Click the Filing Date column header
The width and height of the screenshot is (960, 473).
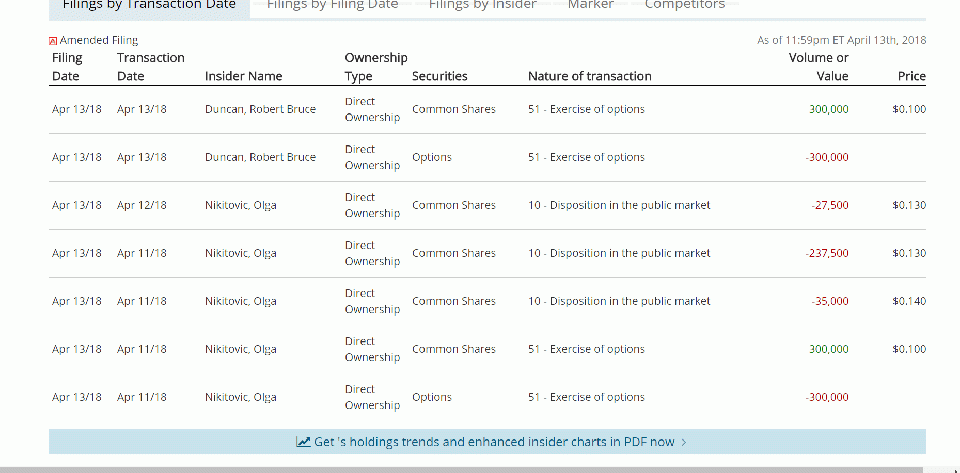point(67,67)
